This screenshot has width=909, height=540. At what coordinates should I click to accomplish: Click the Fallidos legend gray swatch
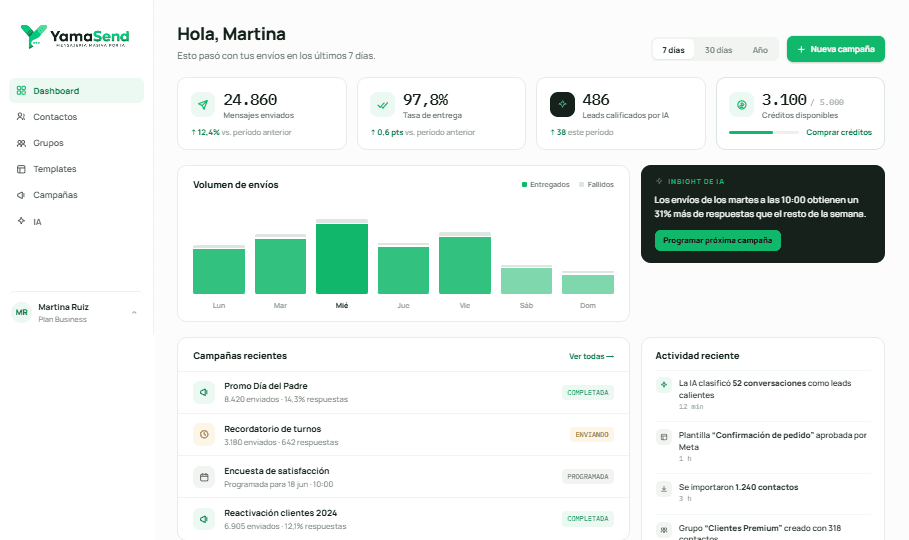[x=581, y=184]
